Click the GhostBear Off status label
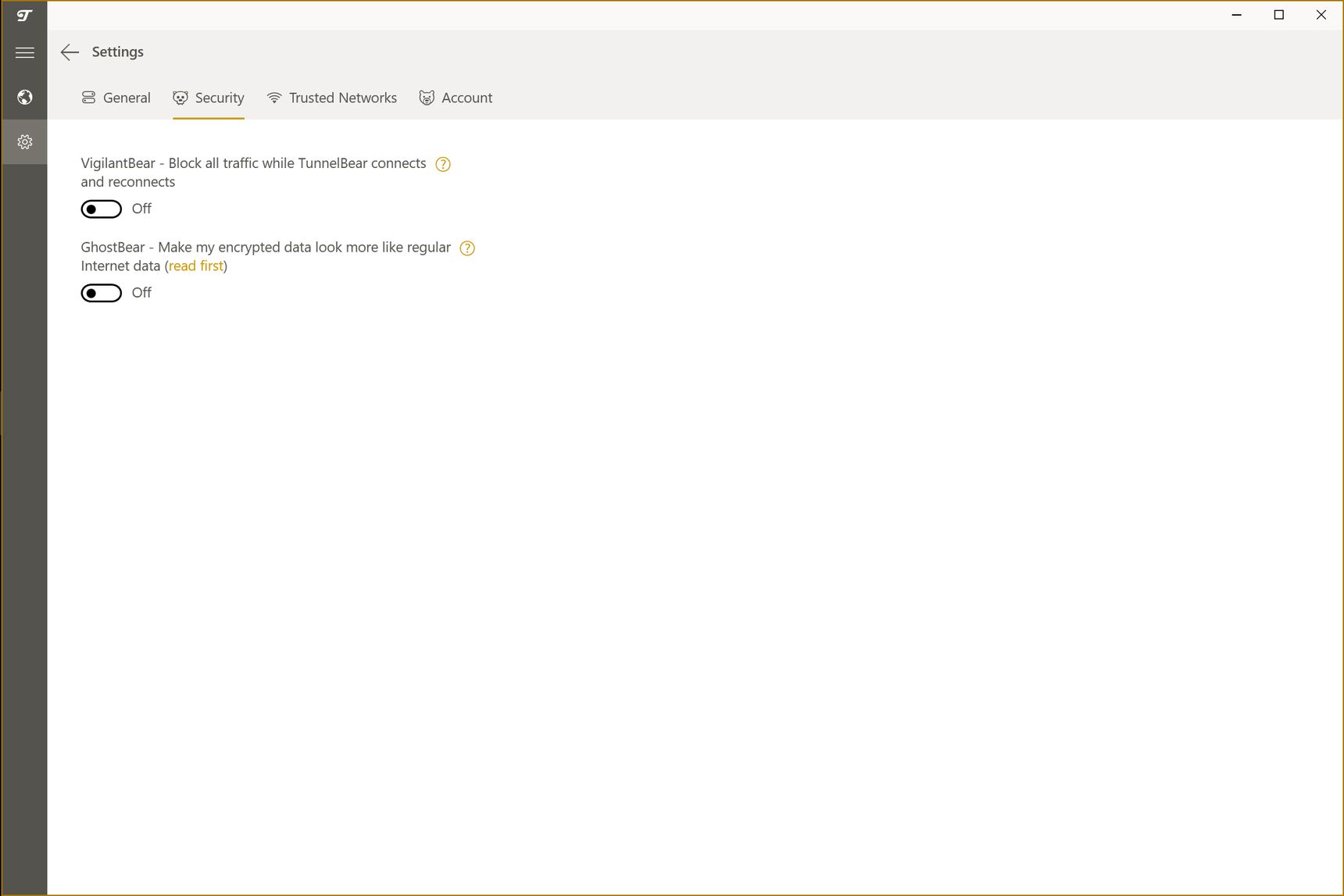Viewport: 1344px width, 896px height. 141,292
